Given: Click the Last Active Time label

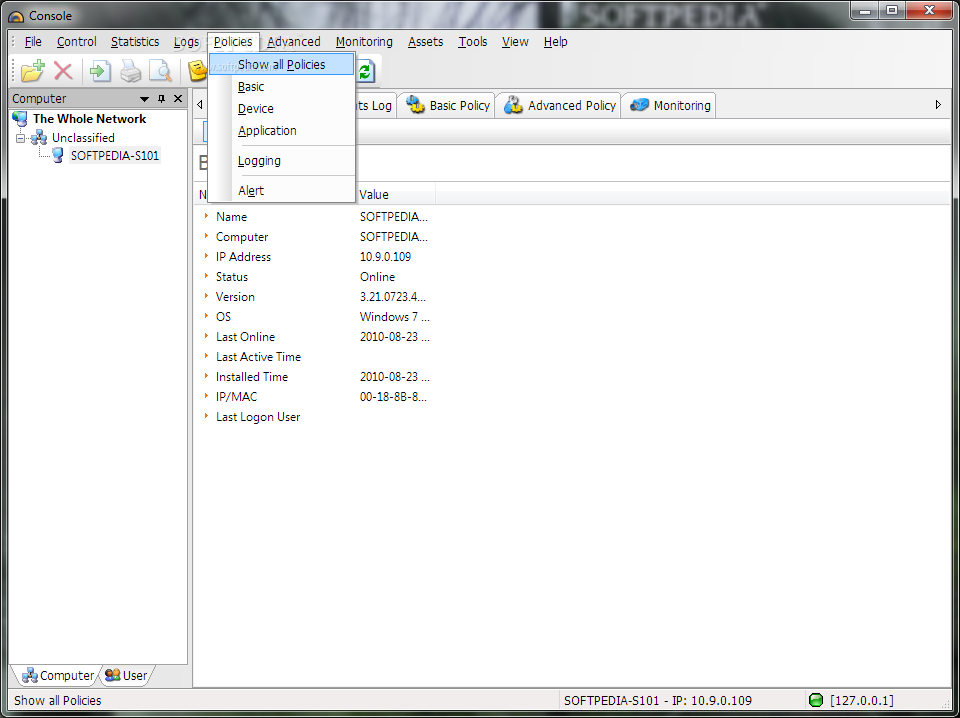Looking at the screenshot, I should click(258, 357).
